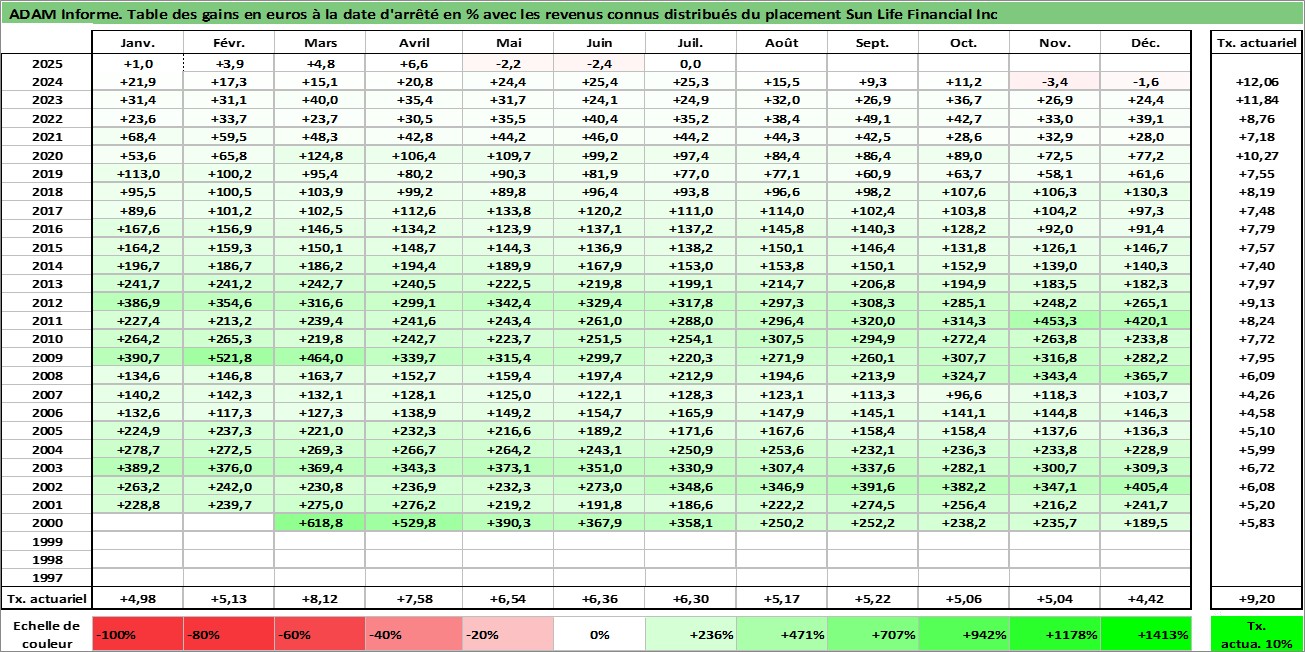This screenshot has width=1305, height=652.
Task: Select the 0,0 cell for Juil. 2025
Action: [x=690, y=63]
